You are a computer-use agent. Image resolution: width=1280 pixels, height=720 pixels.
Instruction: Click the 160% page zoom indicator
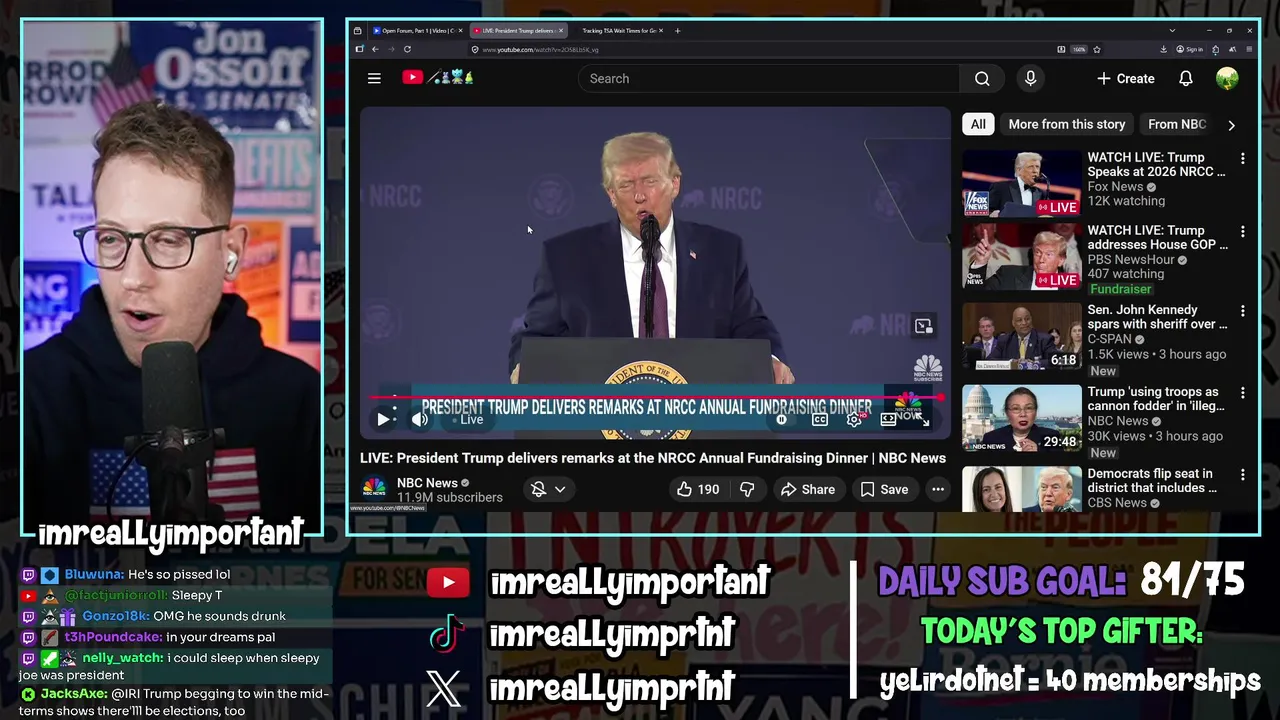pos(1079,50)
